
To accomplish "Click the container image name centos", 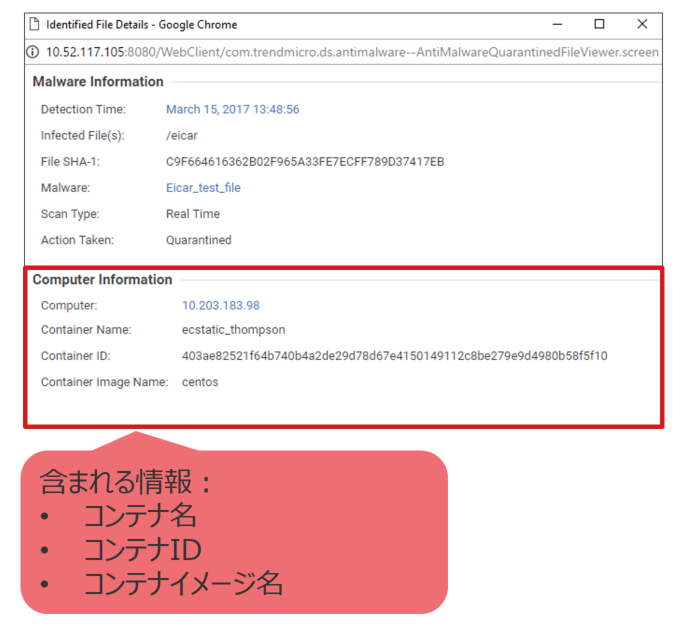I will 200,382.
